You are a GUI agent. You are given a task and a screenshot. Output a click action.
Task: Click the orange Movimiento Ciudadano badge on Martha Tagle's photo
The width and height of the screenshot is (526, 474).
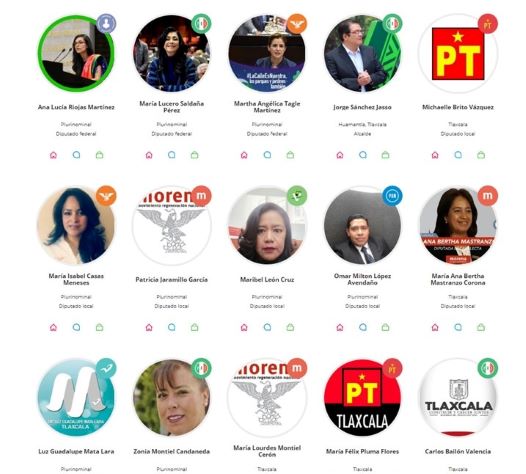click(x=297, y=23)
